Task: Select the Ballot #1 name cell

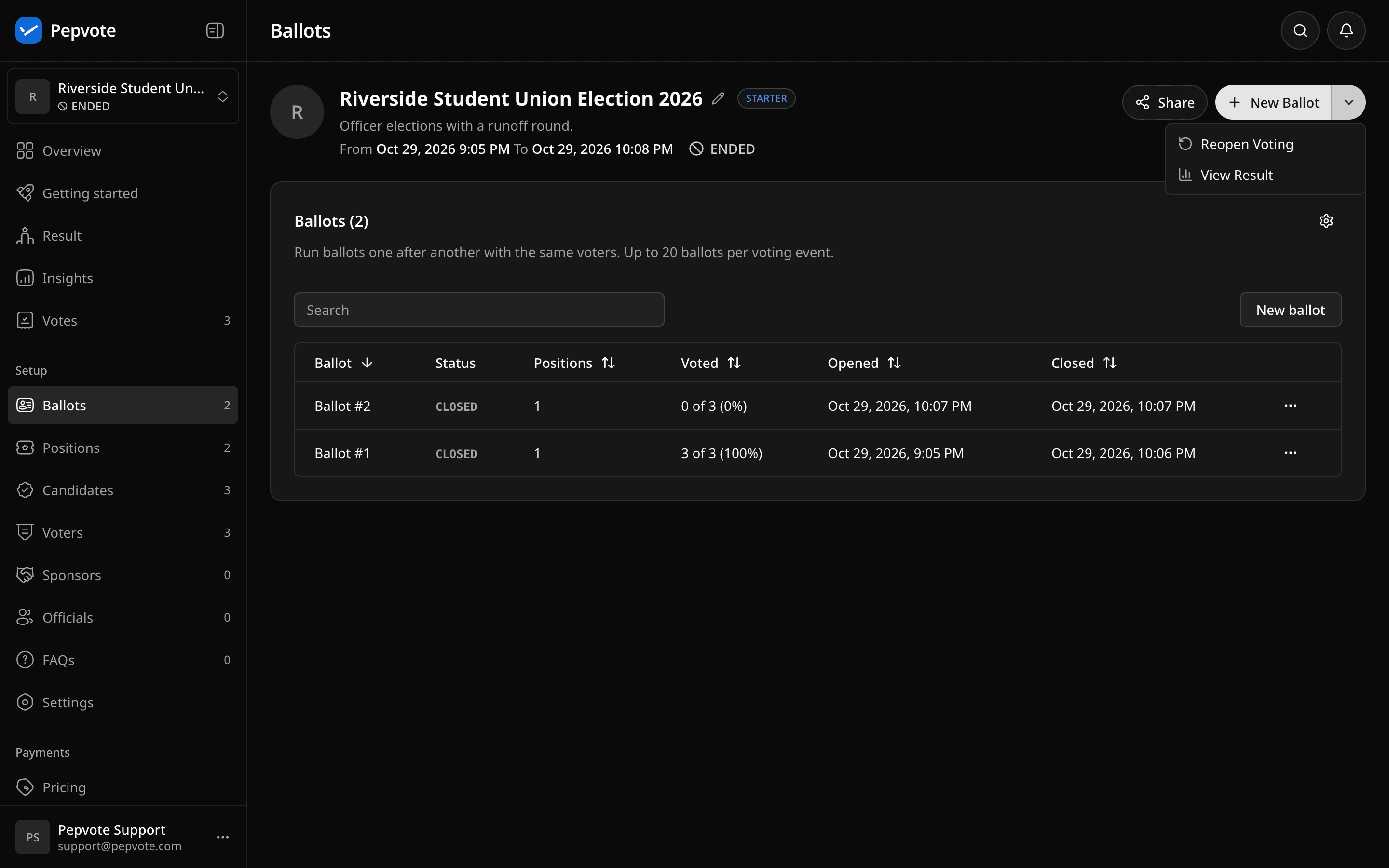Action: point(342,453)
